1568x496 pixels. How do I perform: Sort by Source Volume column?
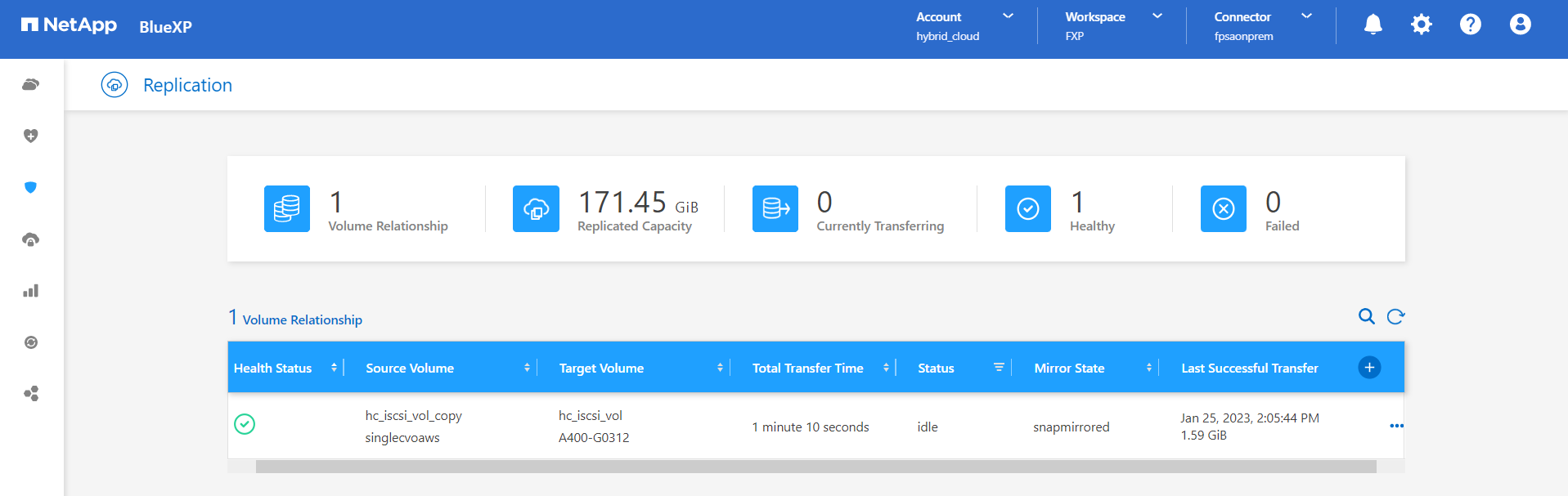(x=527, y=368)
